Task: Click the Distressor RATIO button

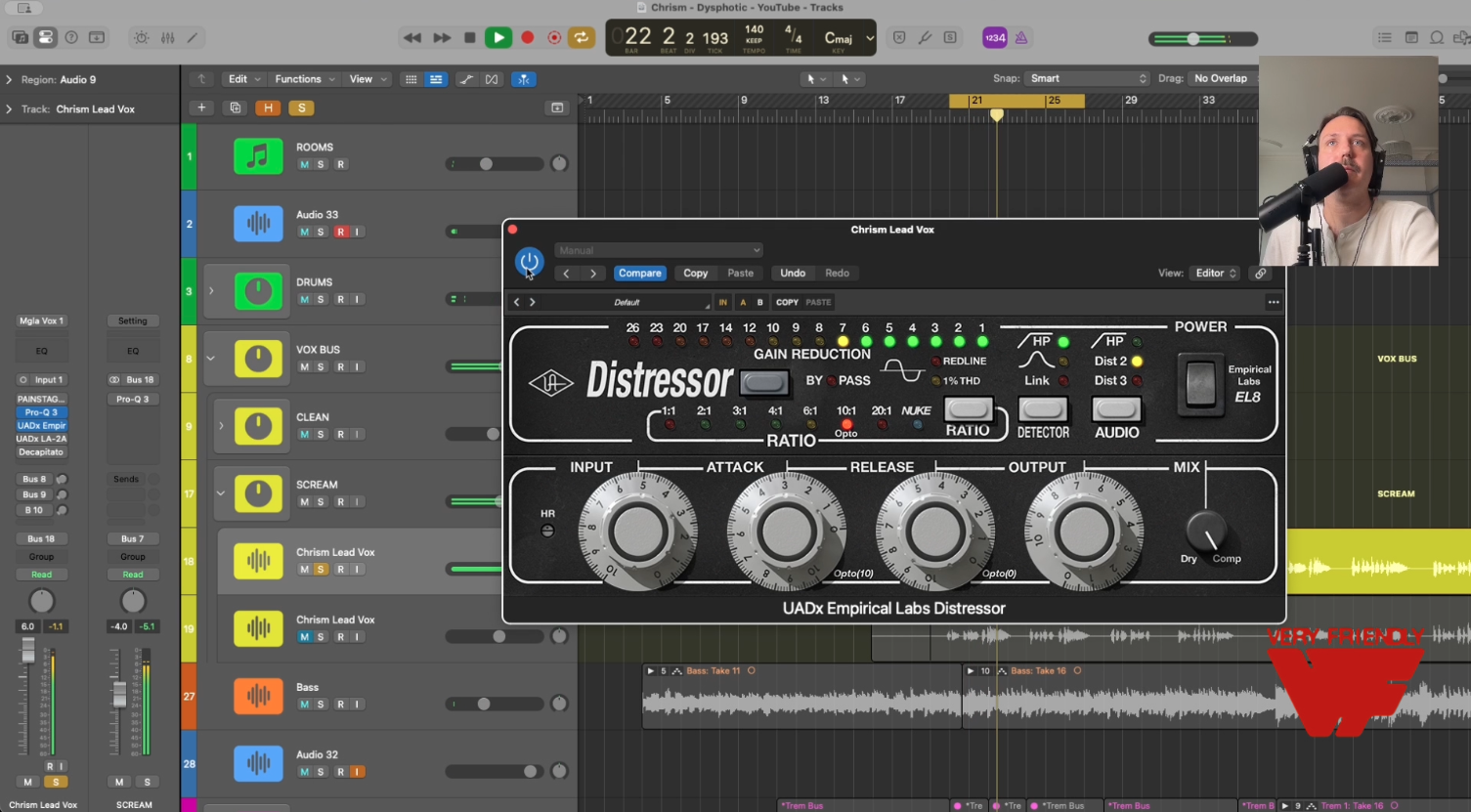Action: click(x=968, y=408)
